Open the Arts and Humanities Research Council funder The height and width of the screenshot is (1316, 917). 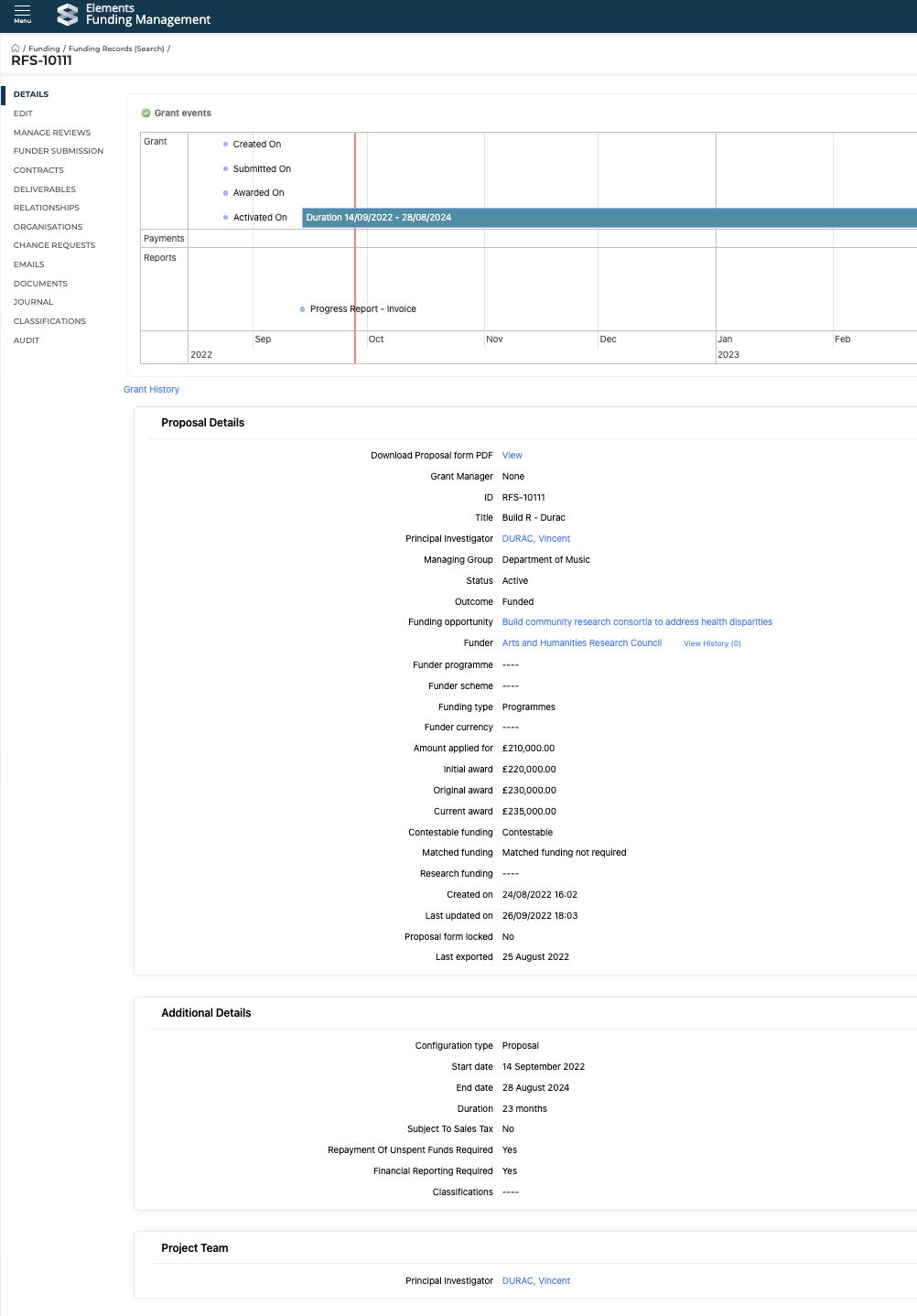tap(581, 643)
